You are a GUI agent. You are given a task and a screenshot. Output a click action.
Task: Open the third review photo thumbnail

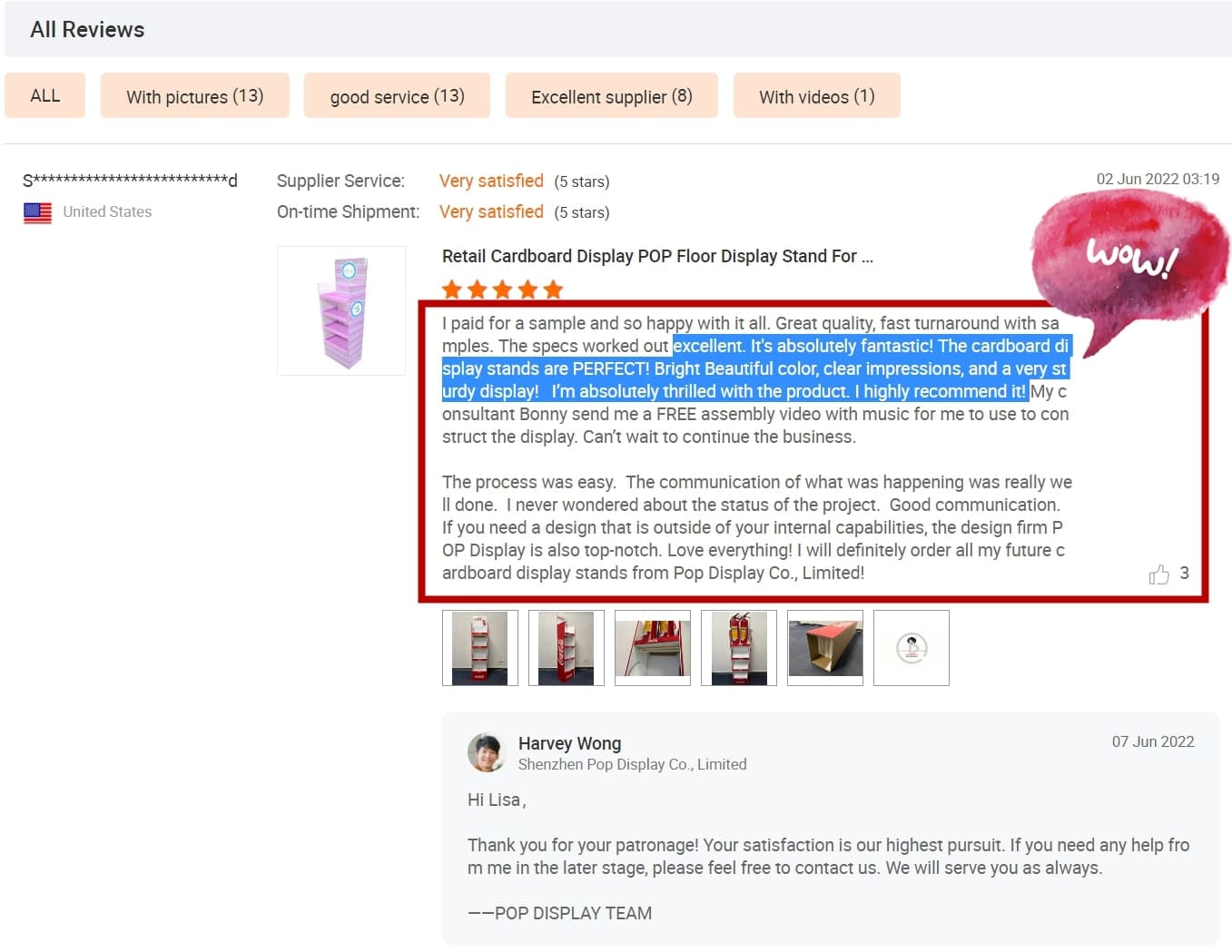point(653,648)
